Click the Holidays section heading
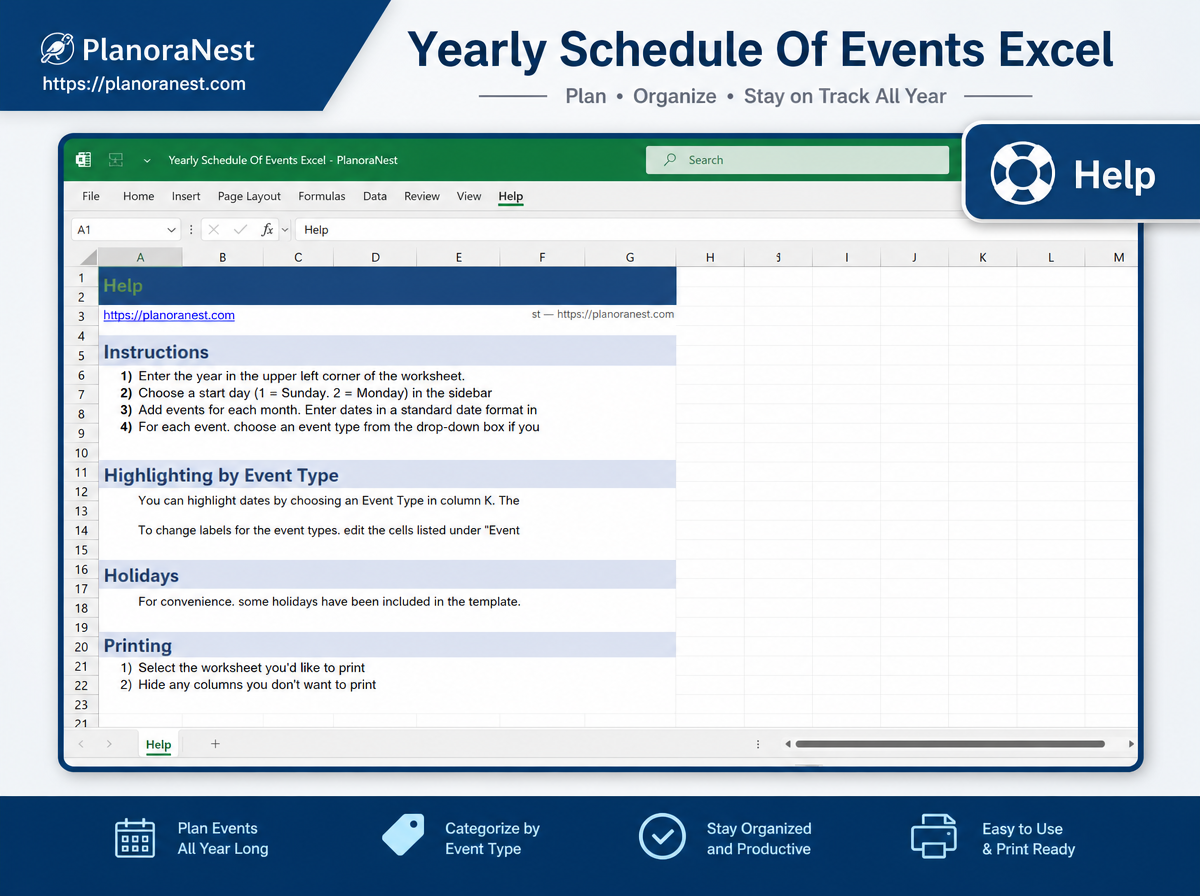This screenshot has width=1200, height=896. click(x=141, y=576)
